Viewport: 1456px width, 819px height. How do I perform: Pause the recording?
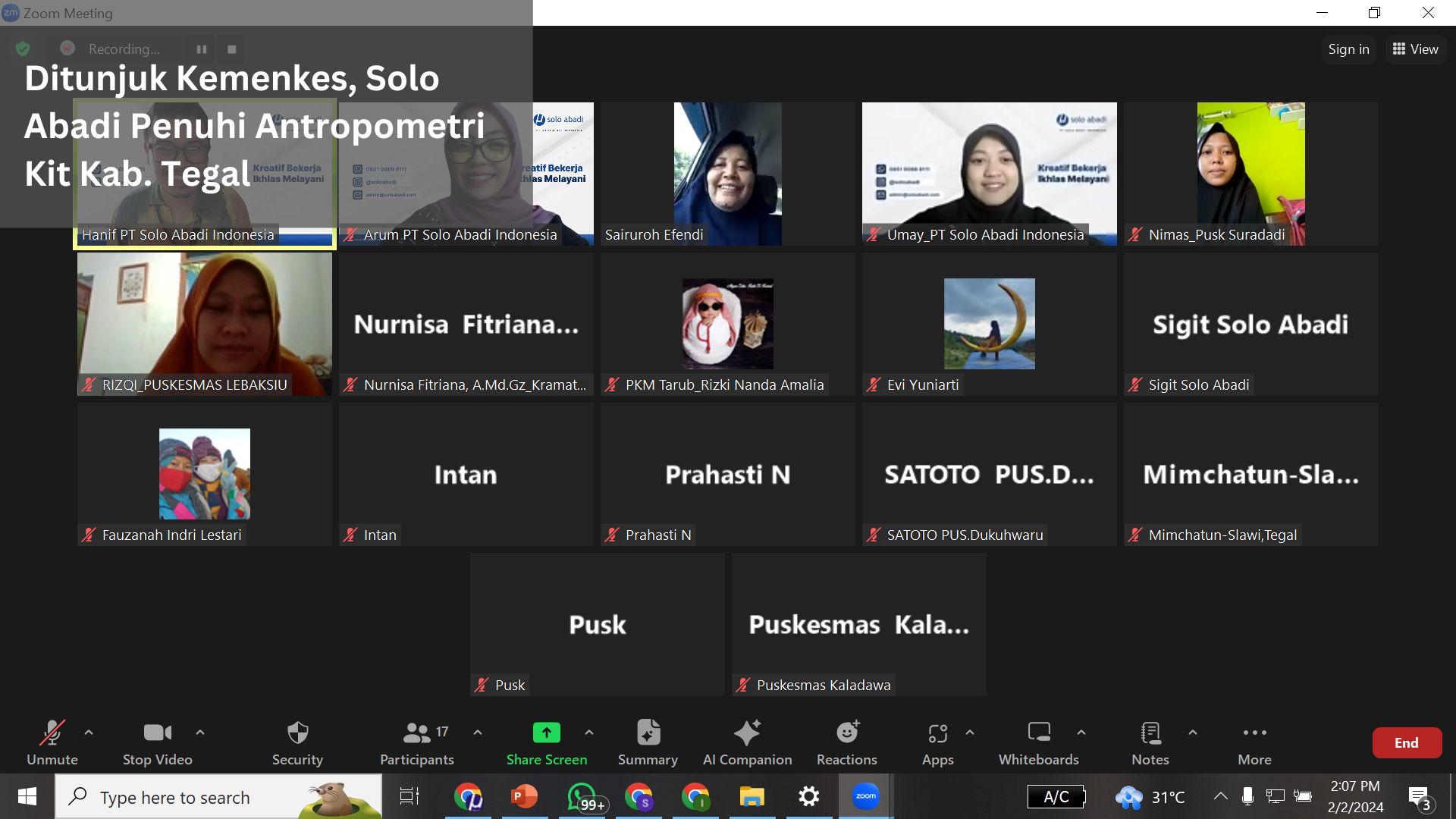tap(202, 49)
